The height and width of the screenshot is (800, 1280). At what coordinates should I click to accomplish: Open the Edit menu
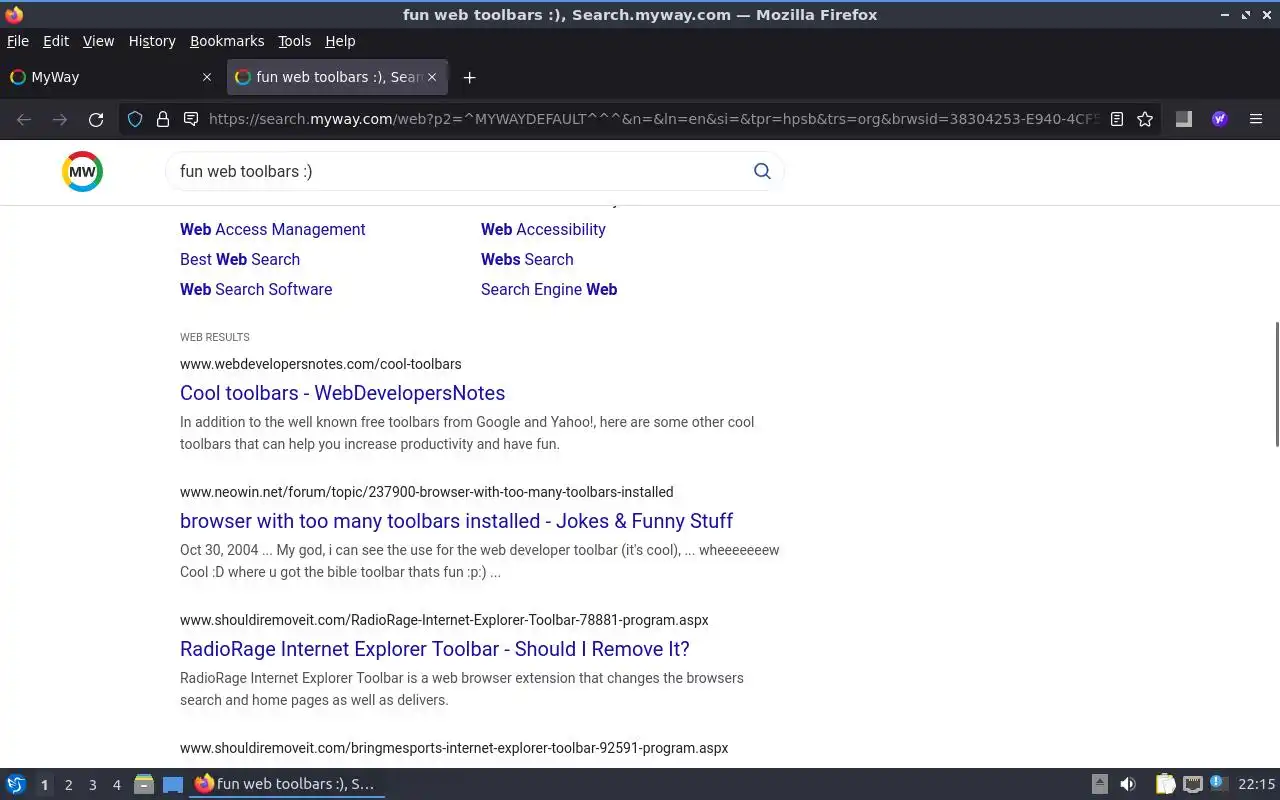coord(56,41)
